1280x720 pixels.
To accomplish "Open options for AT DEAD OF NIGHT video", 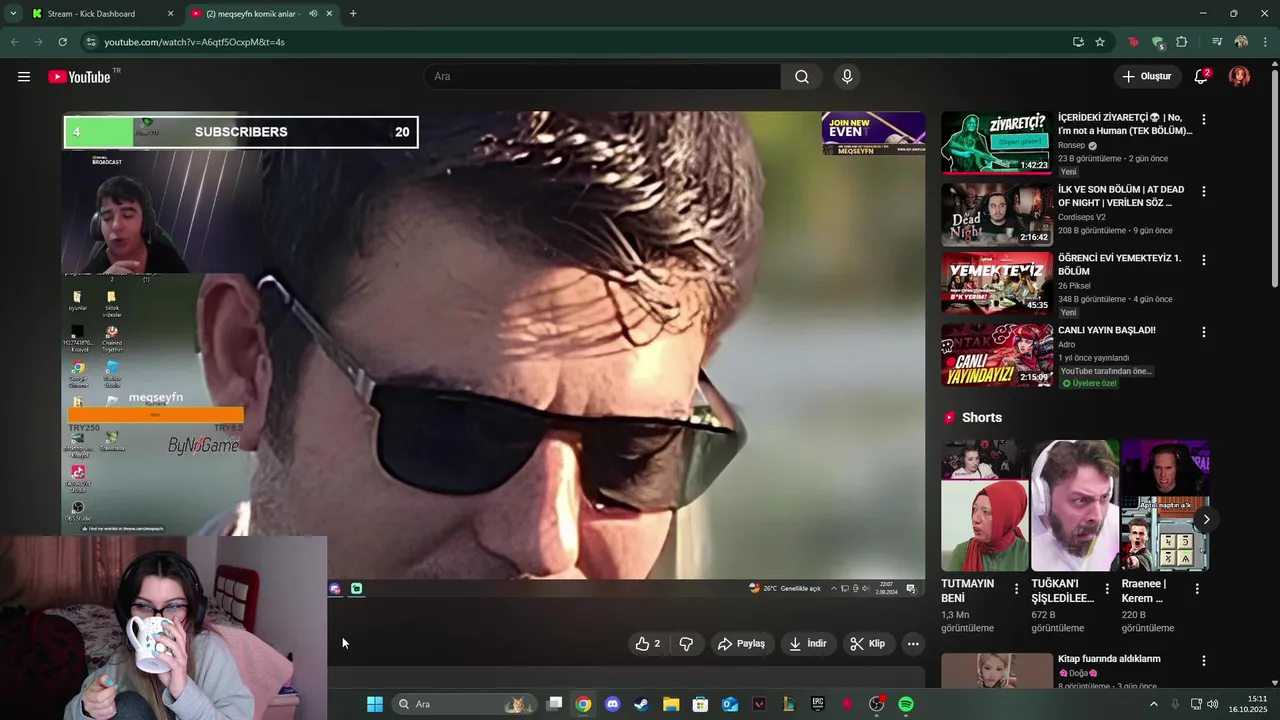I will (x=1204, y=191).
